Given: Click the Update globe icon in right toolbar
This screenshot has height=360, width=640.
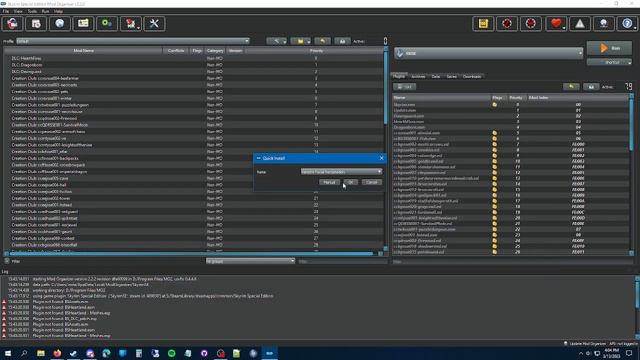Looking at the screenshot, I should (604, 24).
